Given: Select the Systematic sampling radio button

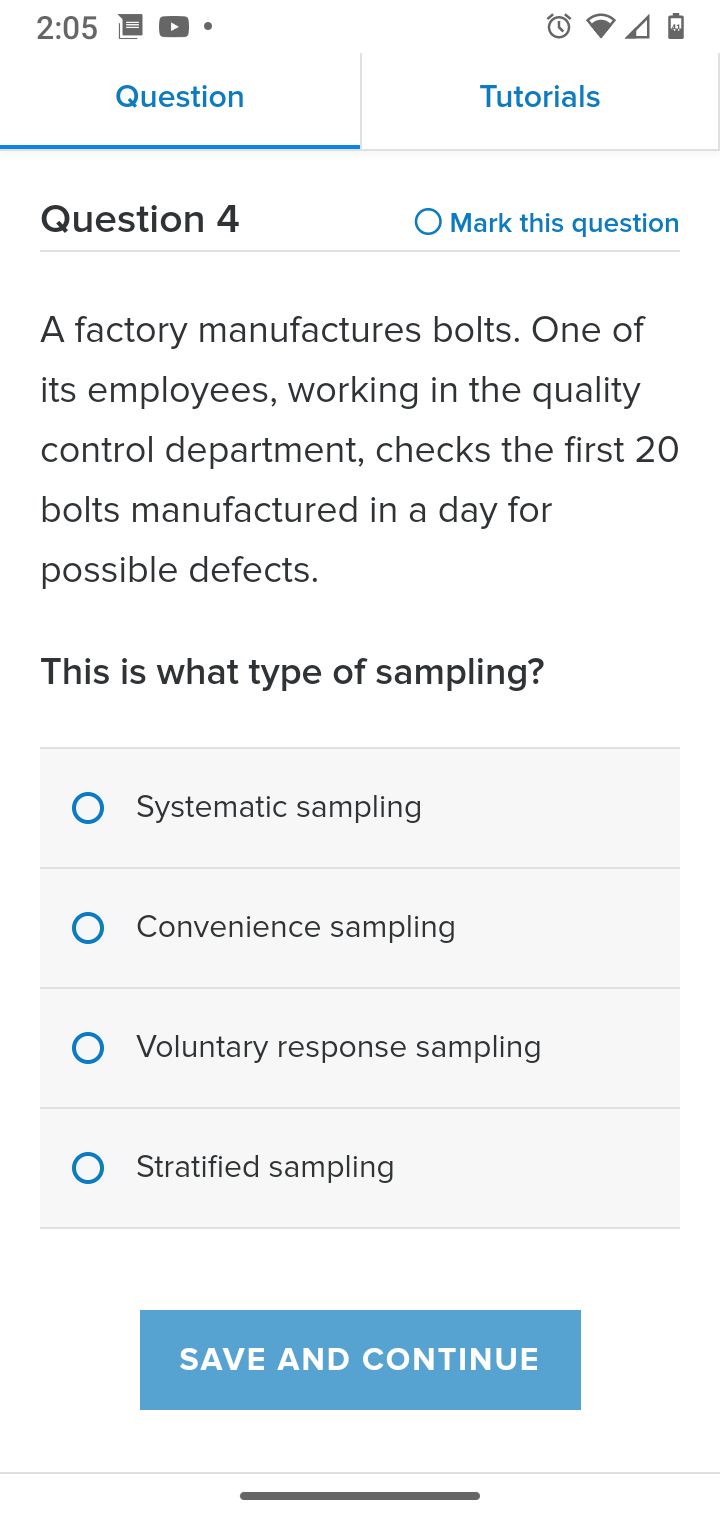Looking at the screenshot, I should click(x=88, y=808).
